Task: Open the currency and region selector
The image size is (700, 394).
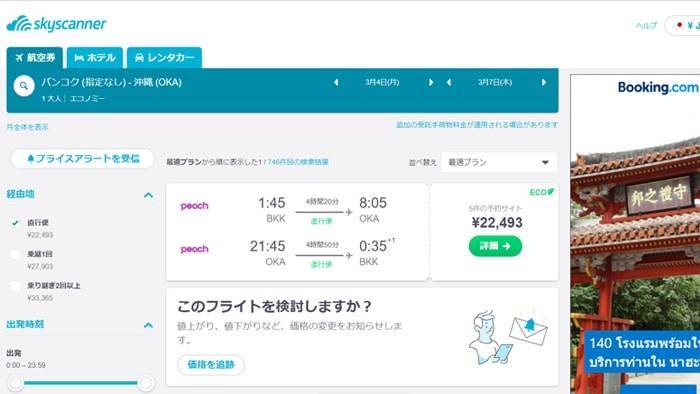Action: click(682, 25)
